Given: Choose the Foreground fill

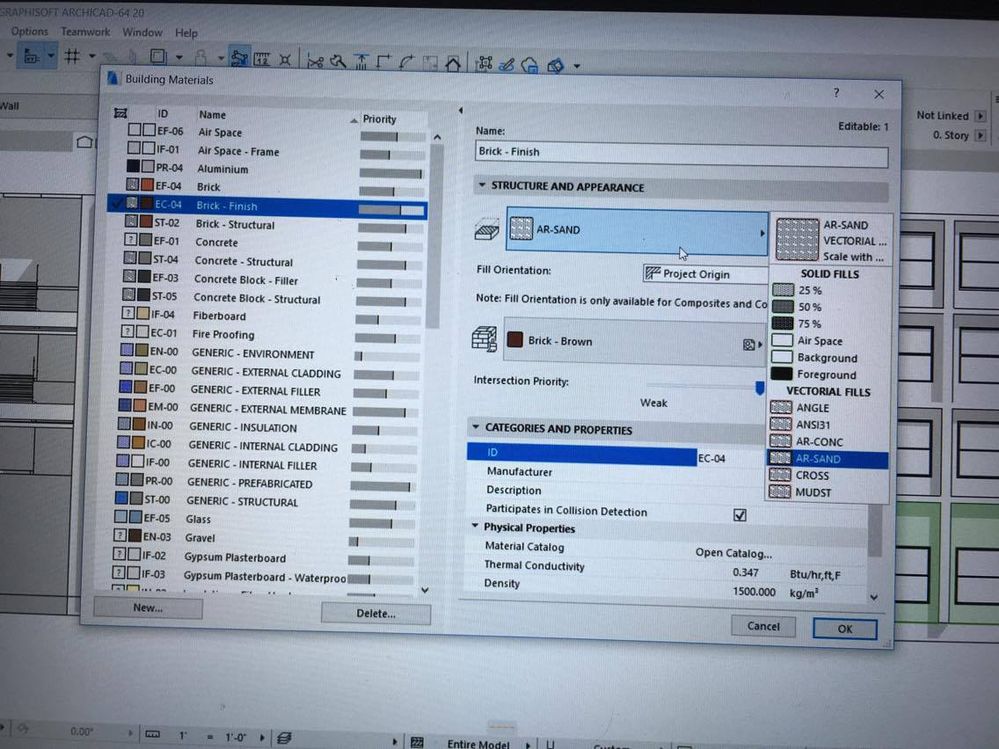Looking at the screenshot, I should click(828, 374).
